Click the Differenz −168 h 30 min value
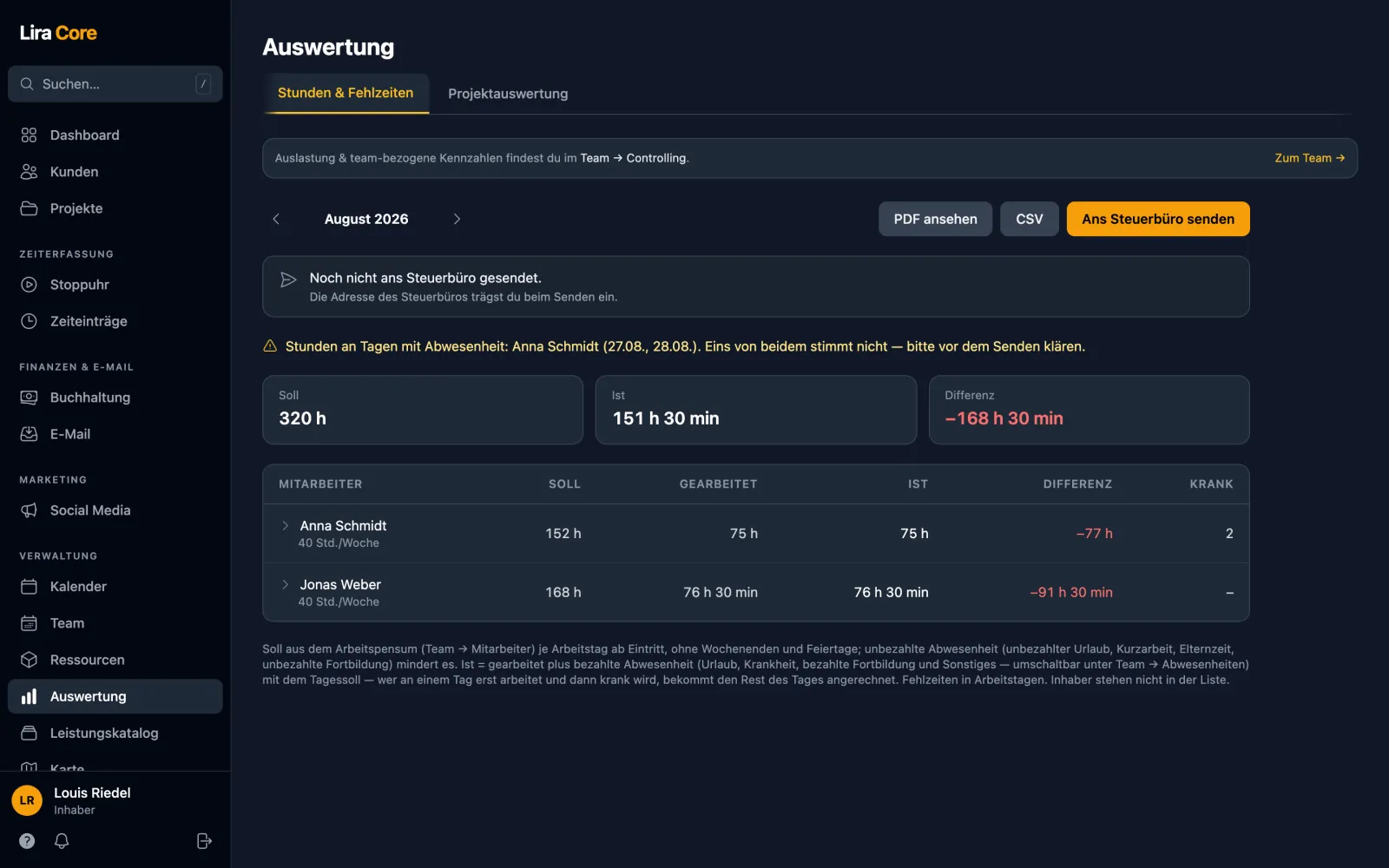1389x868 pixels. [1004, 418]
